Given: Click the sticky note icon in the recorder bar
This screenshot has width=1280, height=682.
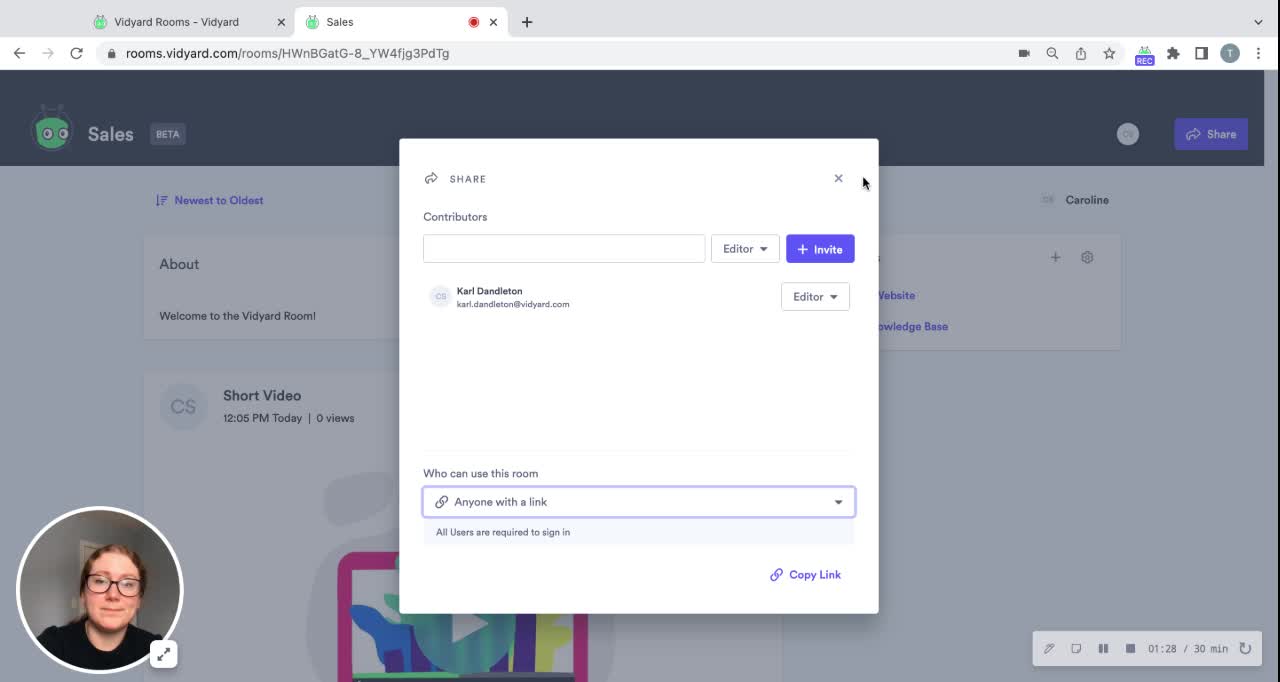Looking at the screenshot, I should (x=1076, y=649).
